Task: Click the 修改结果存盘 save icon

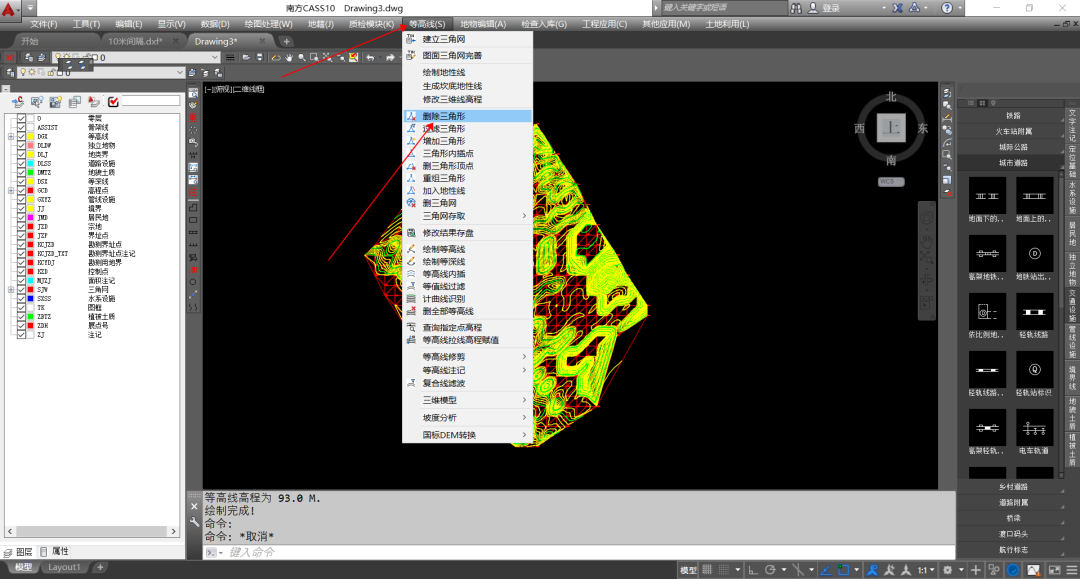Action: click(411, 233)
